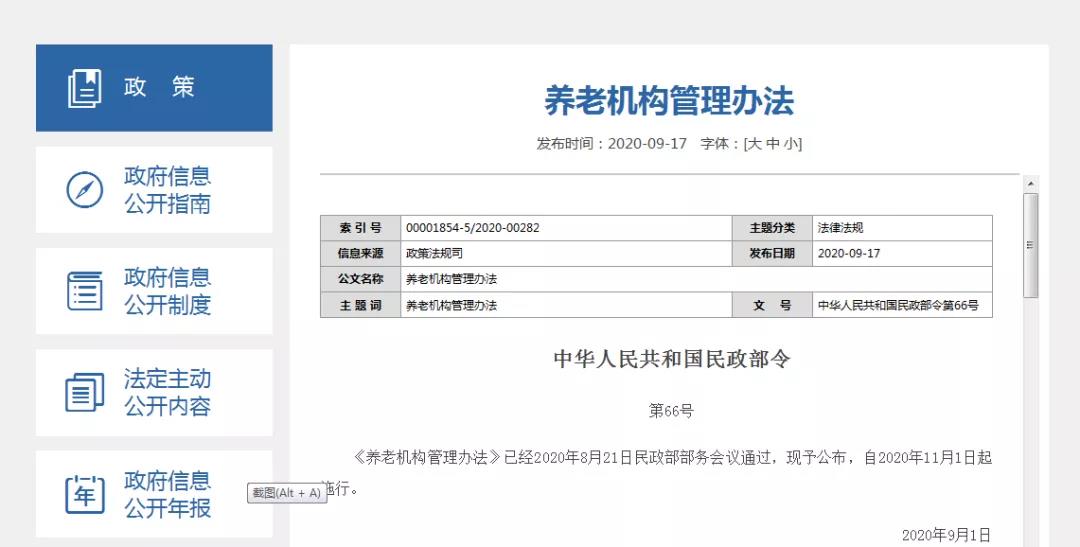Click the 中华人民共和国民政部令第66号 document number cell

897,306
